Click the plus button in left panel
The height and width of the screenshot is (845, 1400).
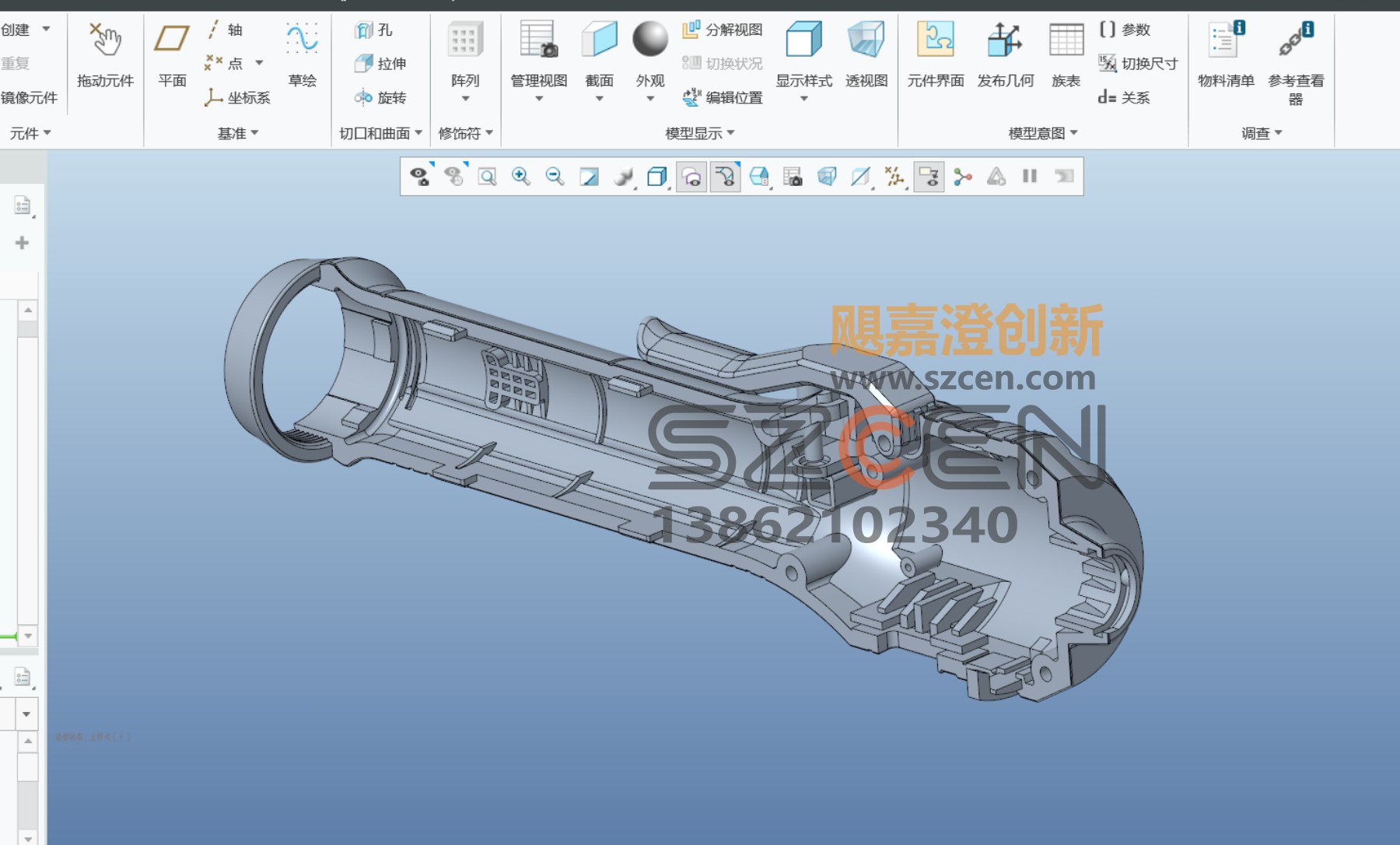(x=22, y=243)
